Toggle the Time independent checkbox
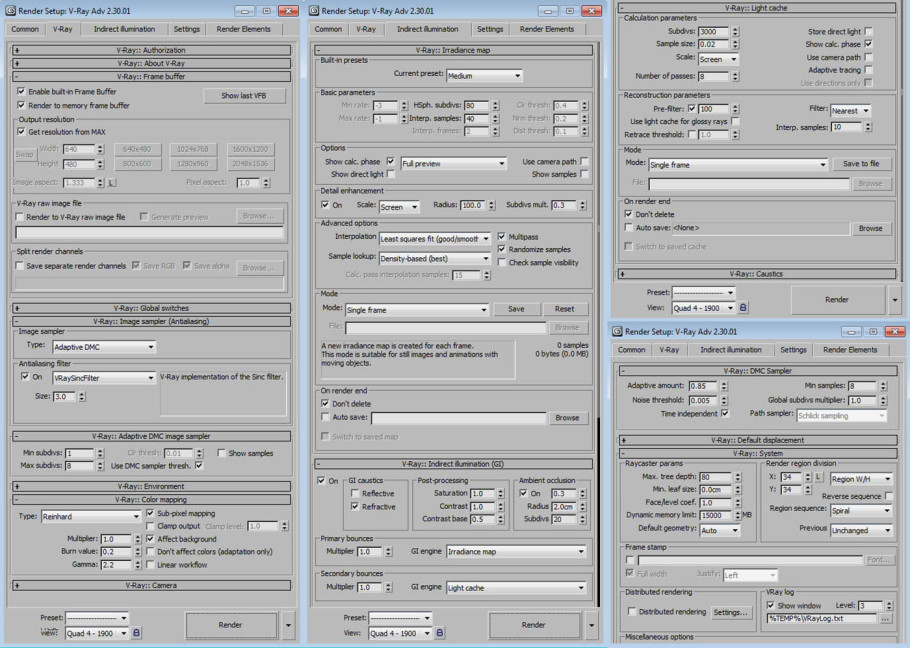Image resolution: width=910 pixels, height=648 pixels. (725, 414)
